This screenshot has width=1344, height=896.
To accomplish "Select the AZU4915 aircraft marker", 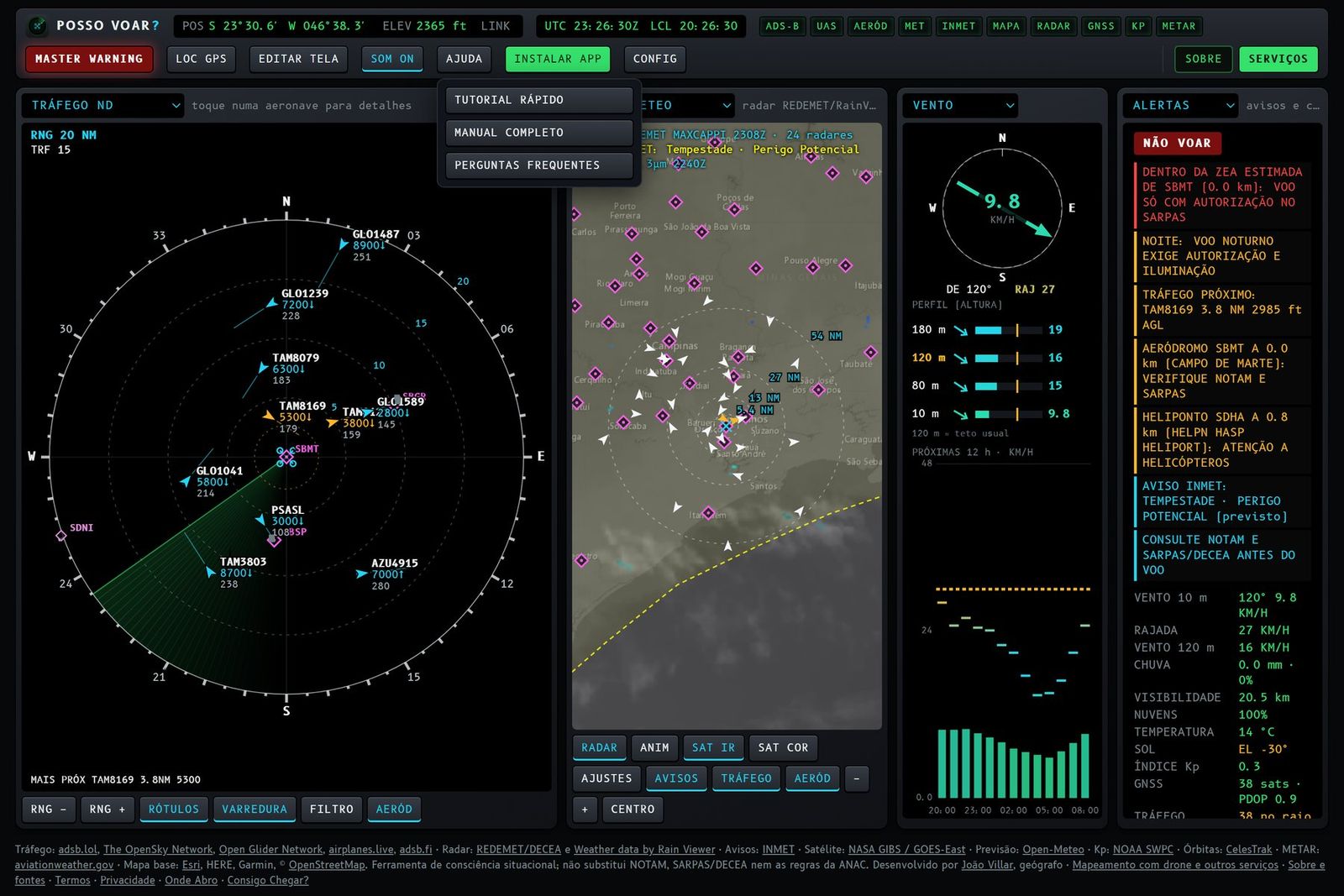I will coord(361,574).
